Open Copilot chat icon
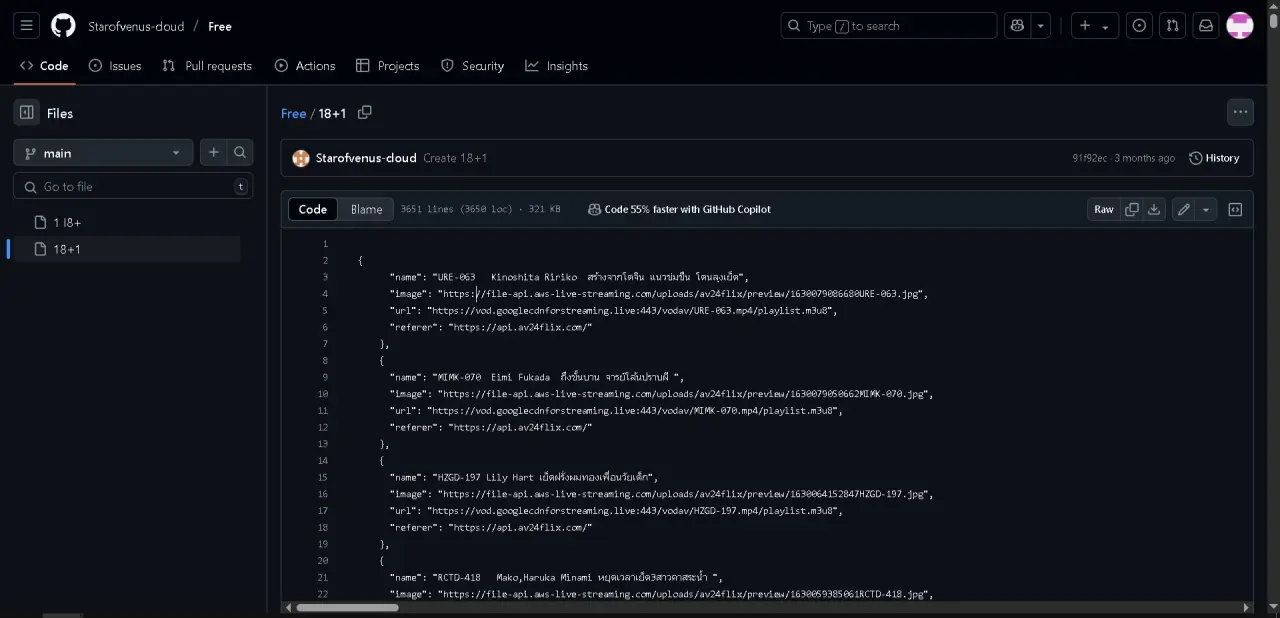This screenshot has height=618, width=1280. [1018, 26]
